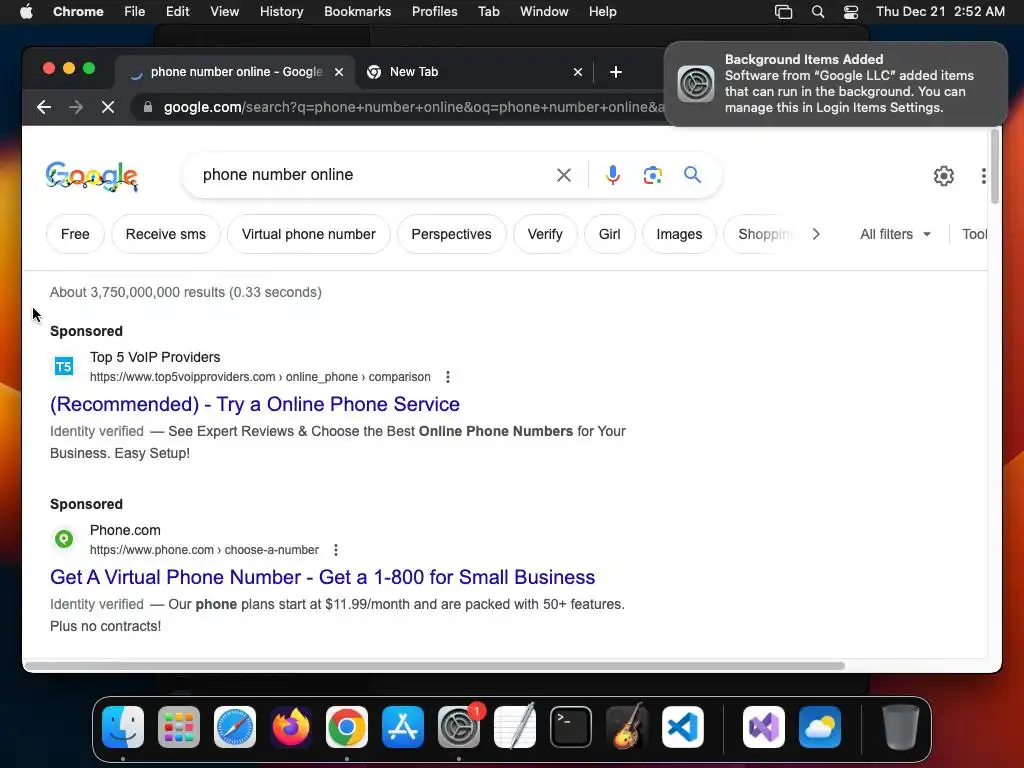1024x768 pixels.
Task: Switch to the New Tab tab
Action: pos(475,72)
